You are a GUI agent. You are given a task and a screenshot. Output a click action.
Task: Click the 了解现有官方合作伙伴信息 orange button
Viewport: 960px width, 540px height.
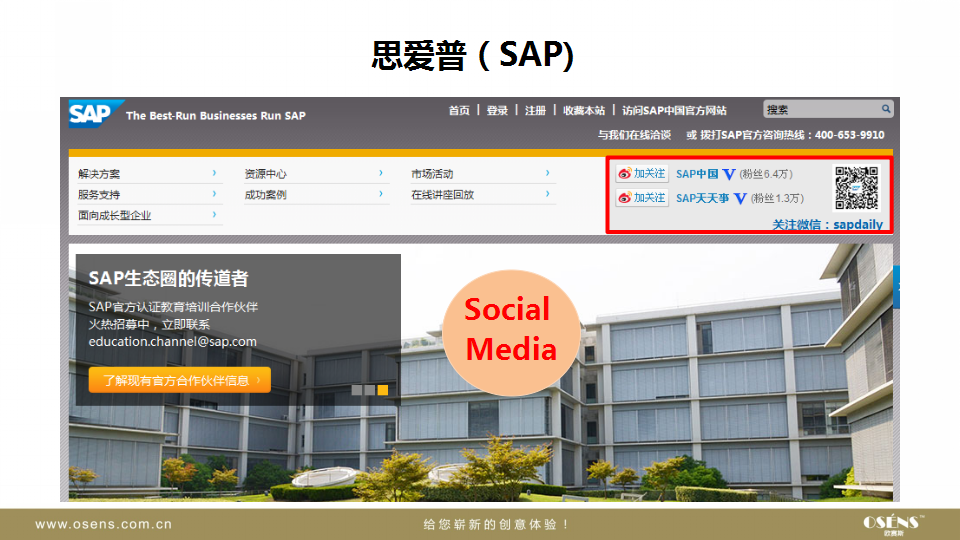coord(179,380)
